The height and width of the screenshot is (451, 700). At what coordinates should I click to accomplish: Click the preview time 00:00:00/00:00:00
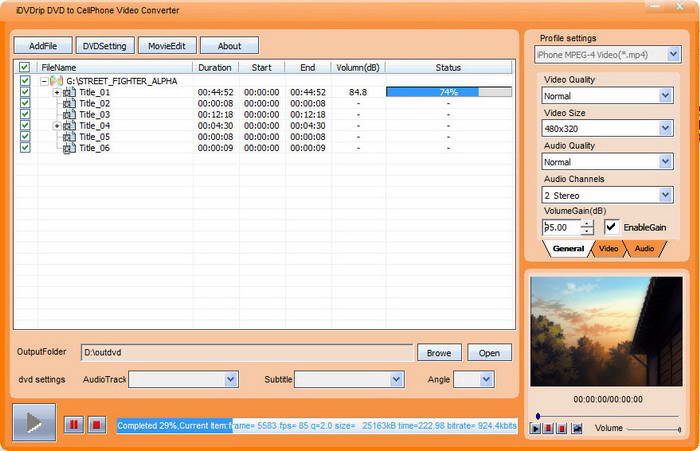click(608, 399)
